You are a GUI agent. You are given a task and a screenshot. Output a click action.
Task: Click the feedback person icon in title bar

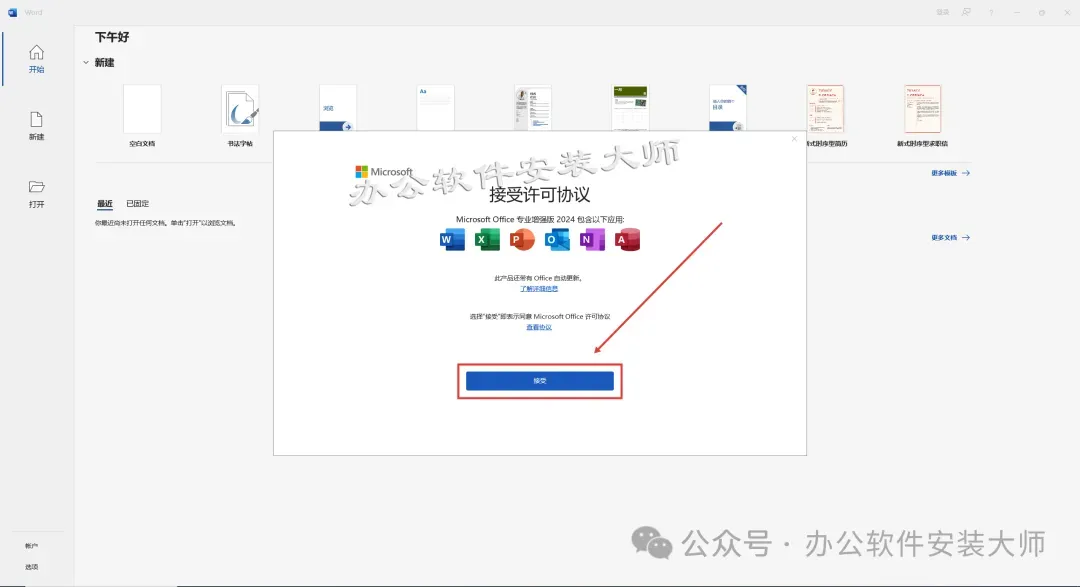pyautogui.click(x=966, y=12)
